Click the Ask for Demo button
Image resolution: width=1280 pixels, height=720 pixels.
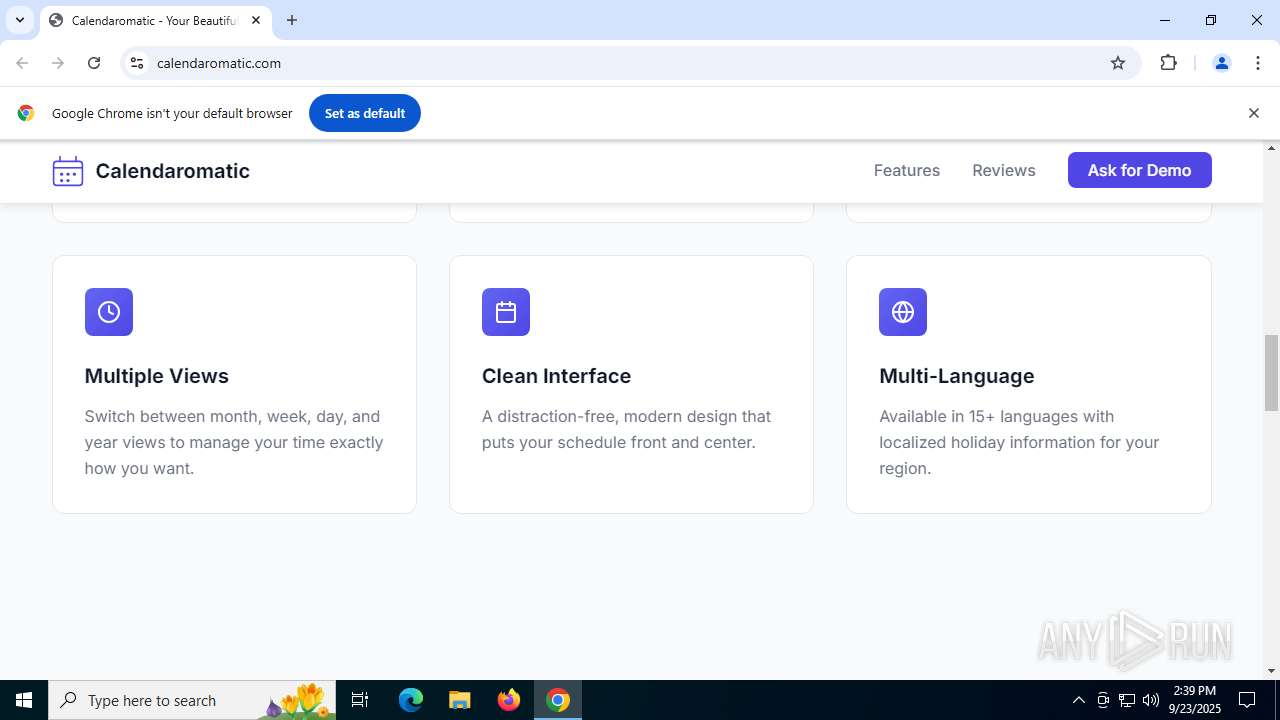1140,170
